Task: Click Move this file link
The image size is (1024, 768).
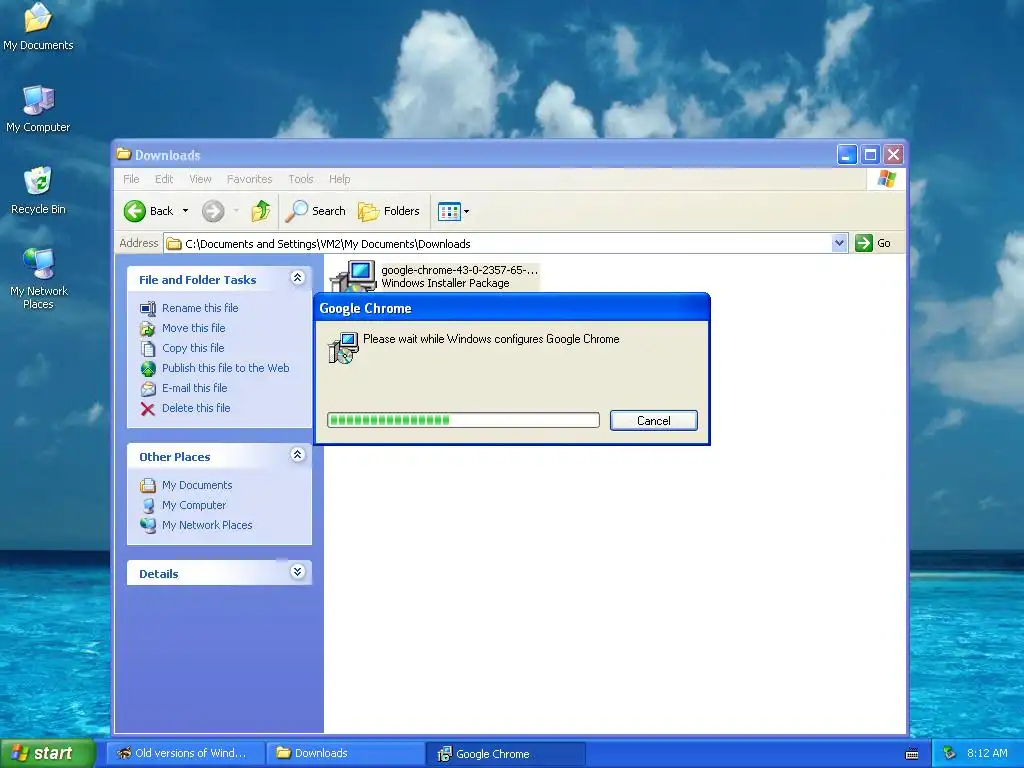Action: pyautogui.click(x=193, y=328)
